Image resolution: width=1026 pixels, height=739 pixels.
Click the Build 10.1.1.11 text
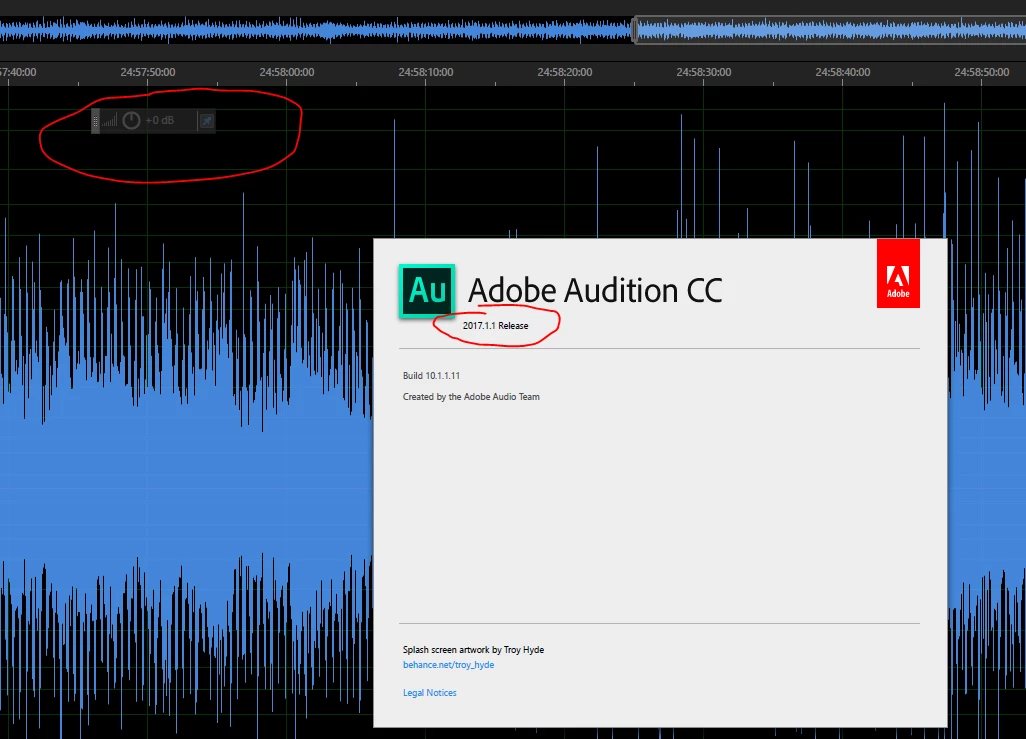coord(431,376)
